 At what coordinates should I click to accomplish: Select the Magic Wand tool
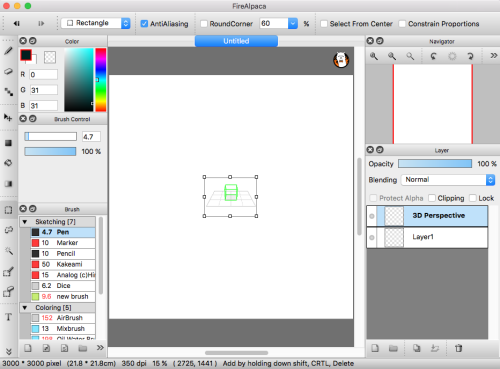(x=8, y=250)
